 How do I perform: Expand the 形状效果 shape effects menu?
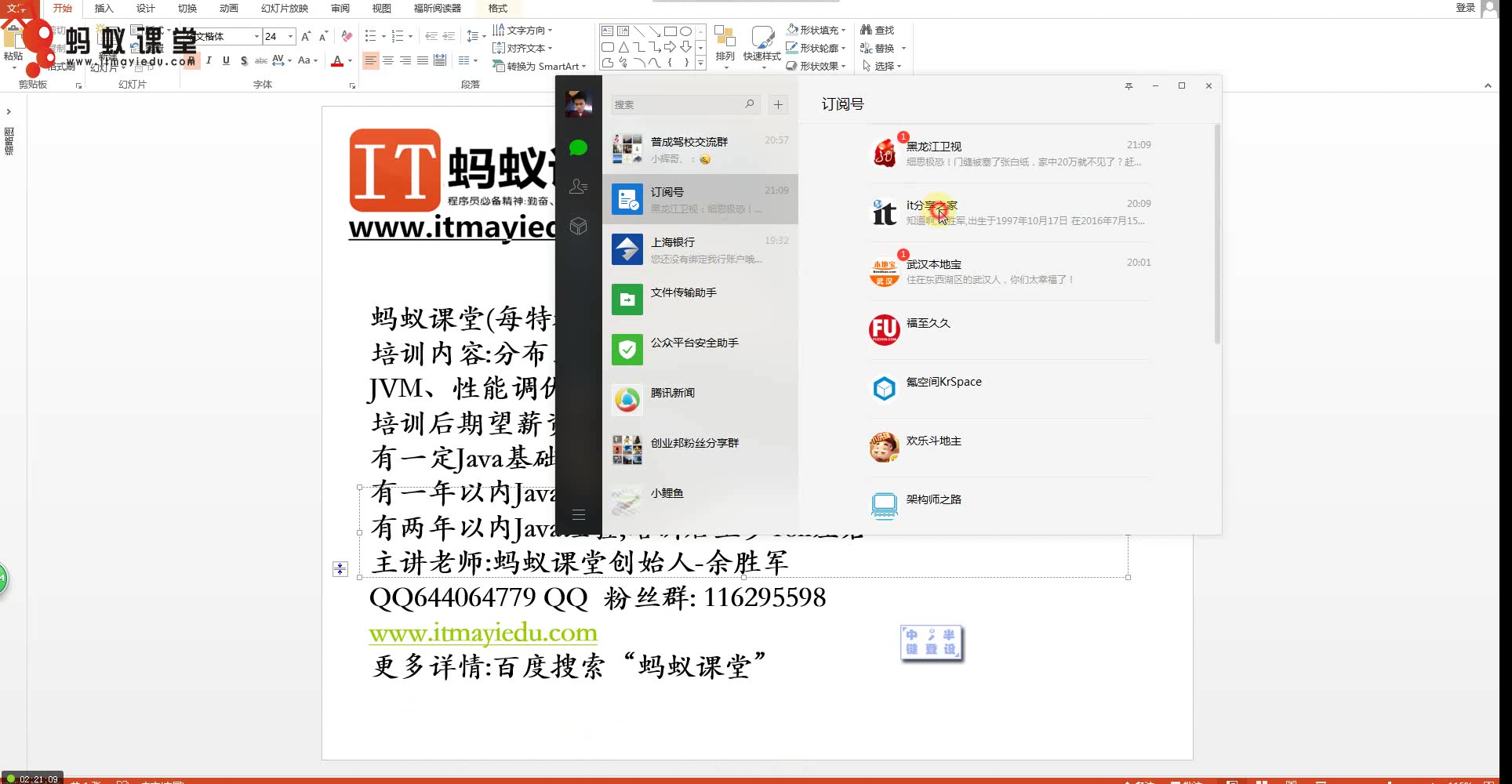click(x=816, y=66)
